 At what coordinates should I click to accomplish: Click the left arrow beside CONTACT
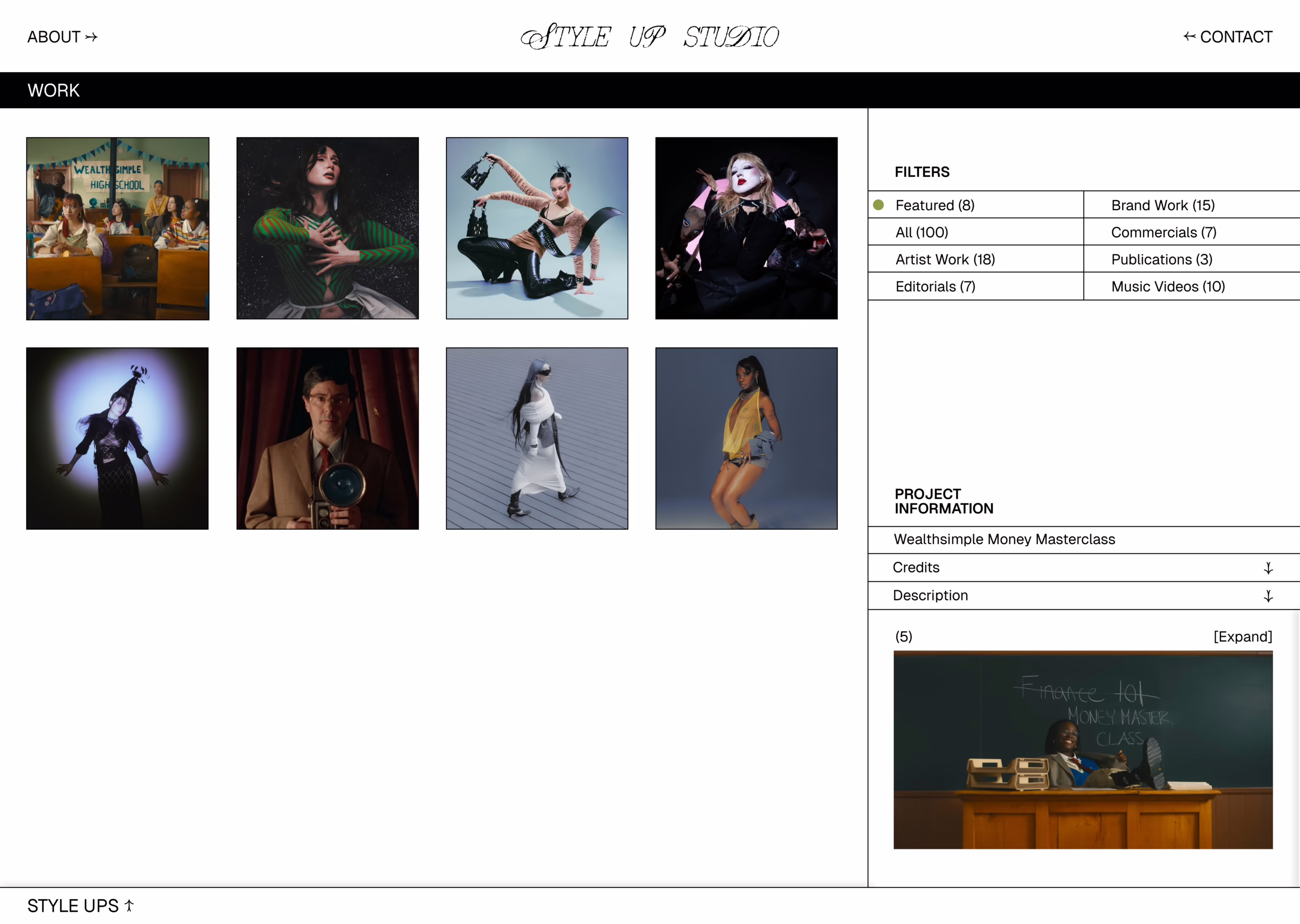(1189, 37)
